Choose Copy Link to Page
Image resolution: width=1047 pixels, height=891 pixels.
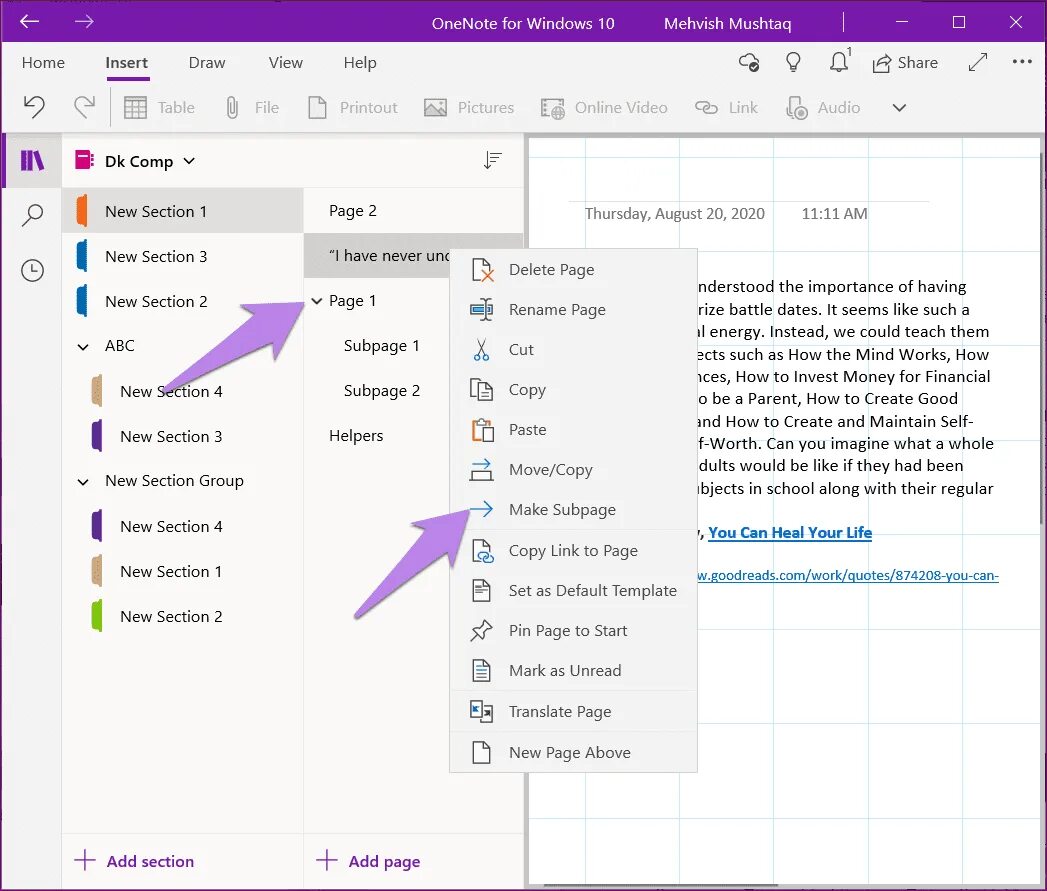coord(574,551)
